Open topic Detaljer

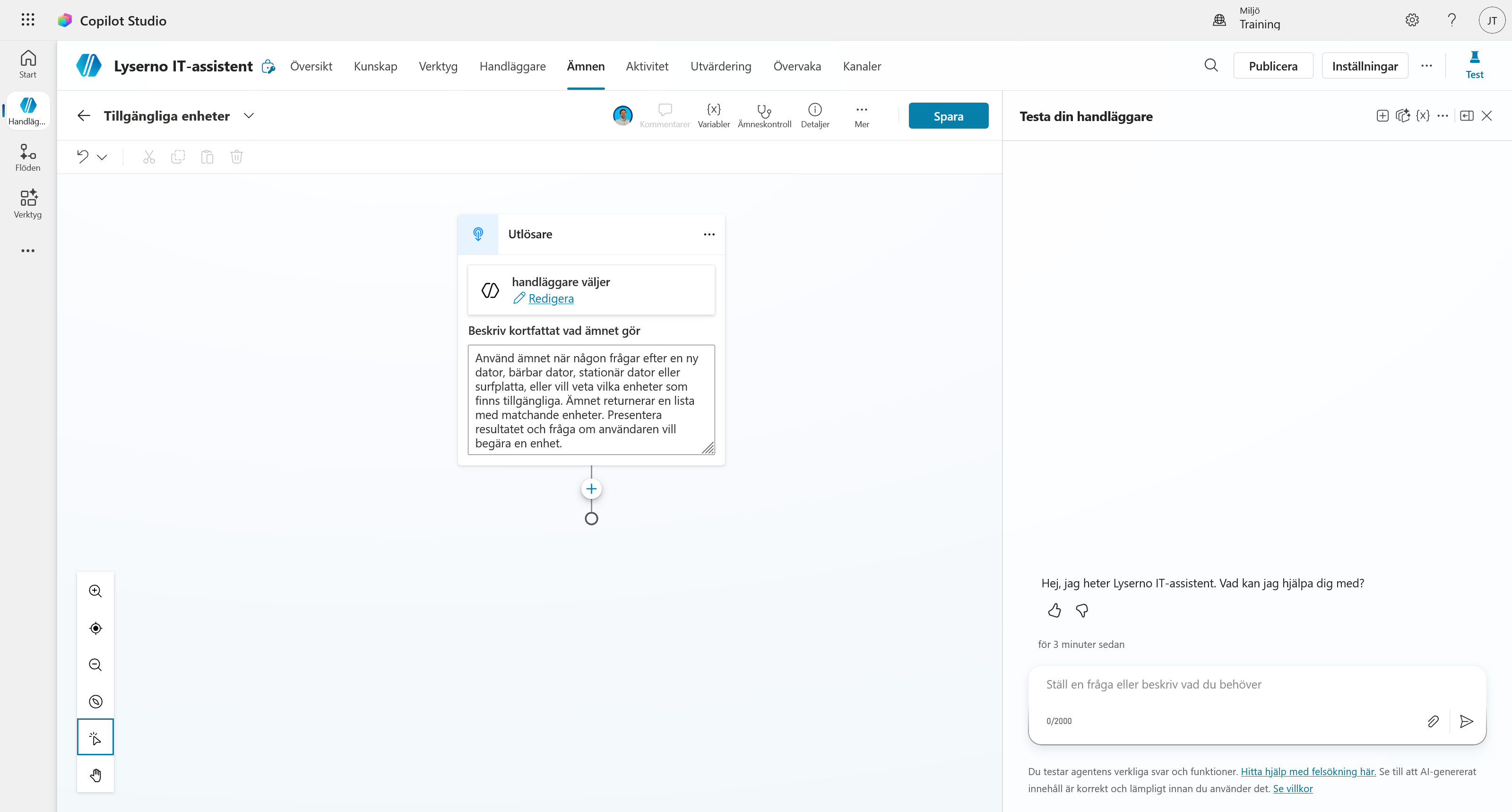click(x=815, y=116)
